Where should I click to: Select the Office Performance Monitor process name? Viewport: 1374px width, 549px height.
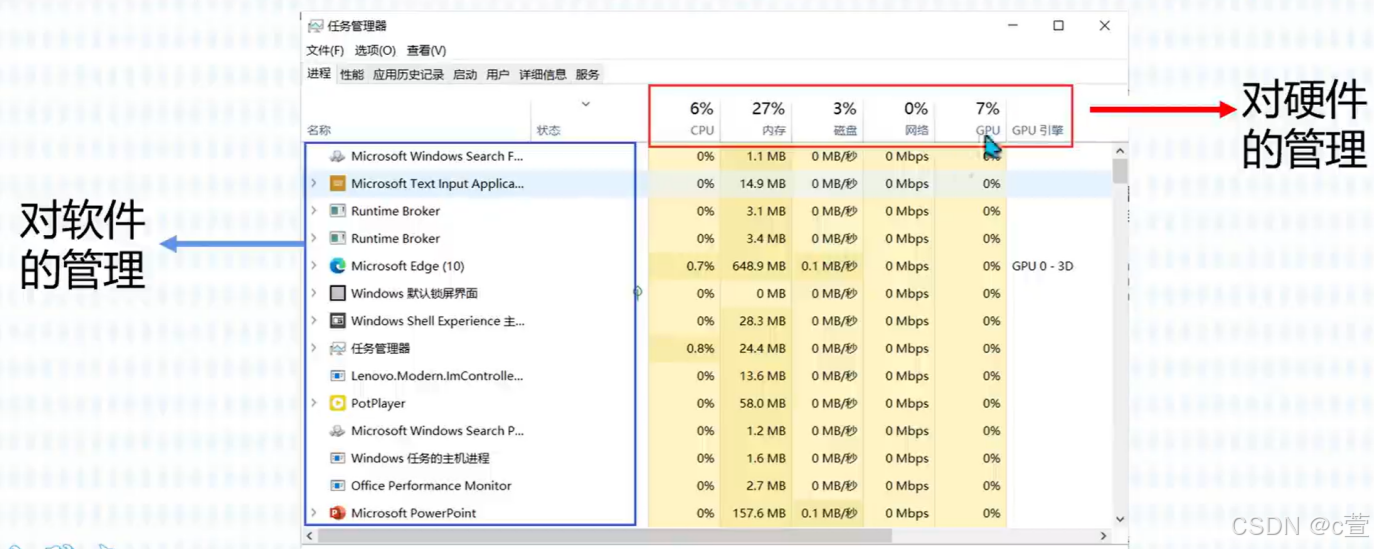point(431,486)
